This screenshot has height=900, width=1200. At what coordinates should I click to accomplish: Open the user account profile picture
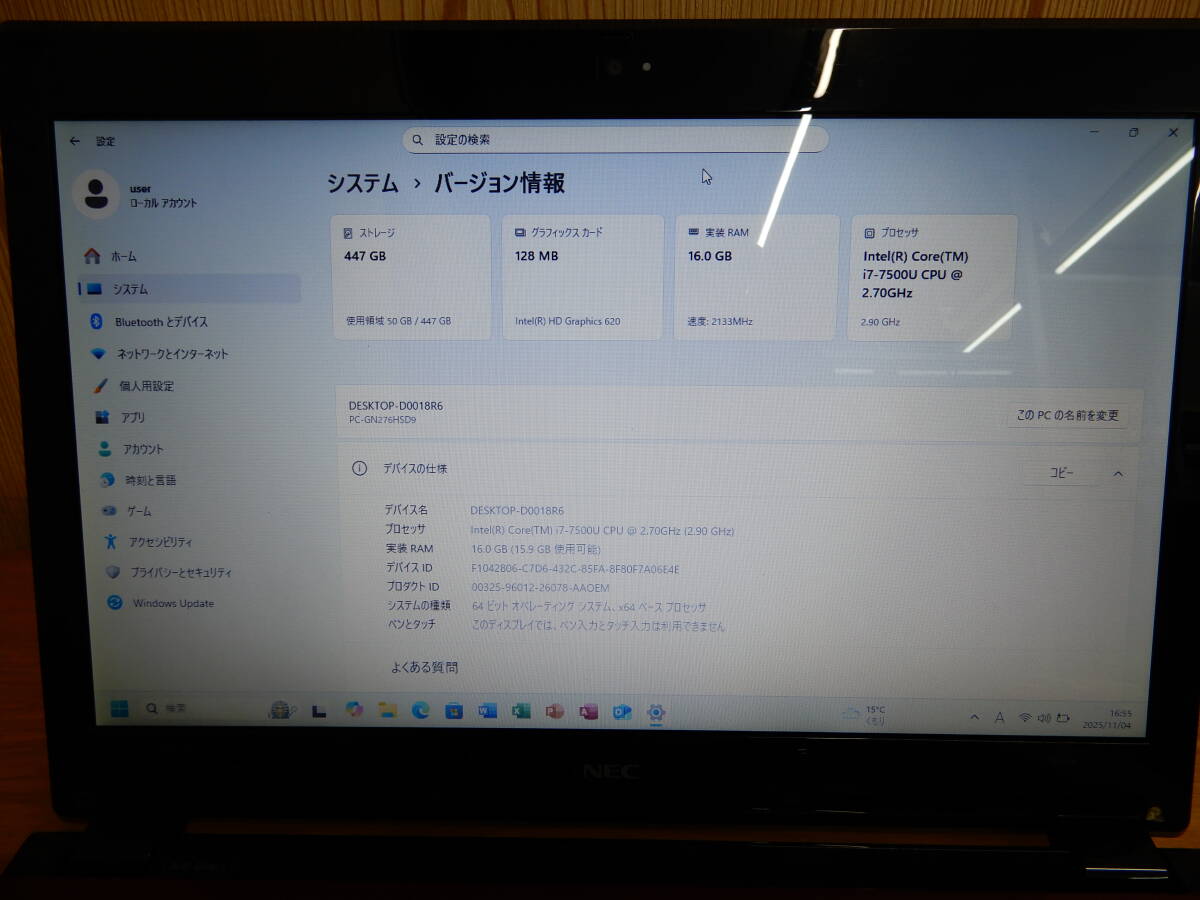(96, 194)
